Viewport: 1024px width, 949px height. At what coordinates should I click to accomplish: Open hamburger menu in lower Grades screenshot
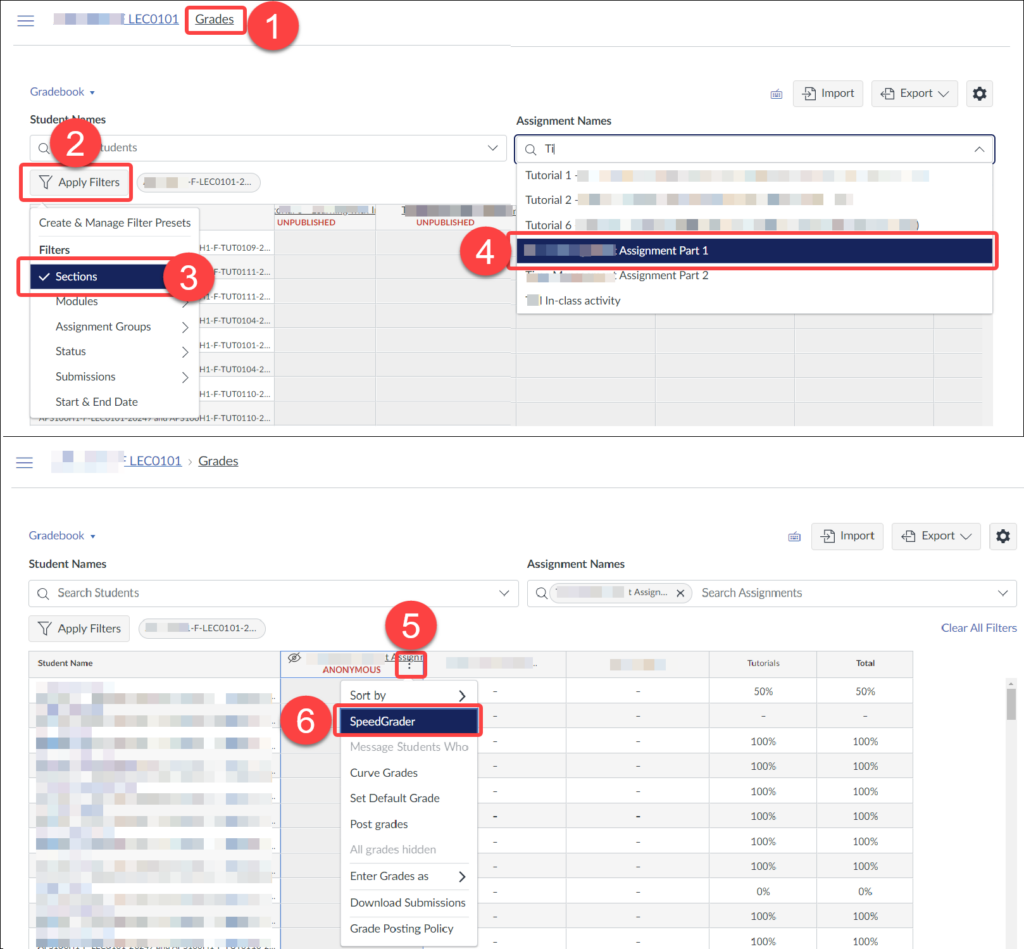point(25,462)
